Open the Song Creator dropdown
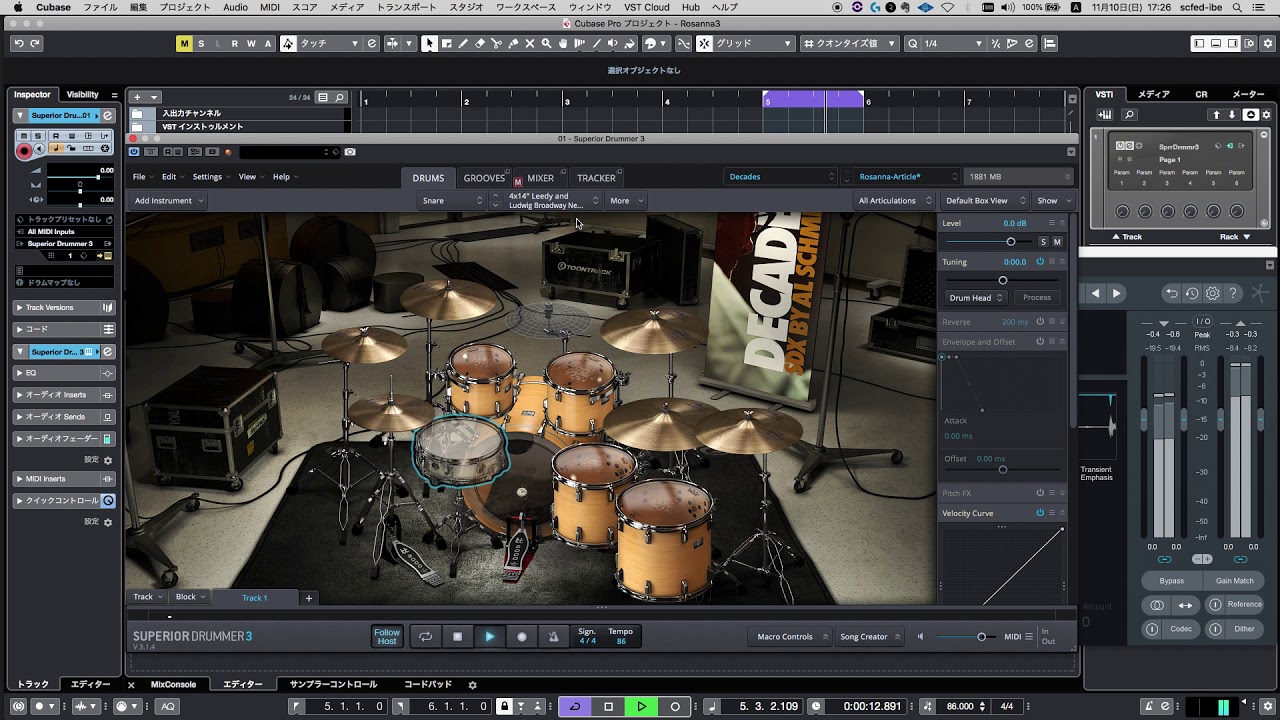 [x=870, y=636]
